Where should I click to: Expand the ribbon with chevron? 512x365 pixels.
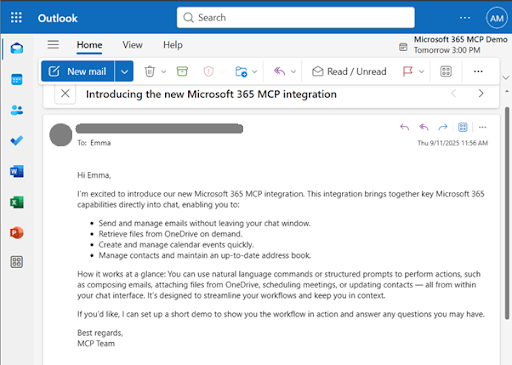[x=506, y=78]
